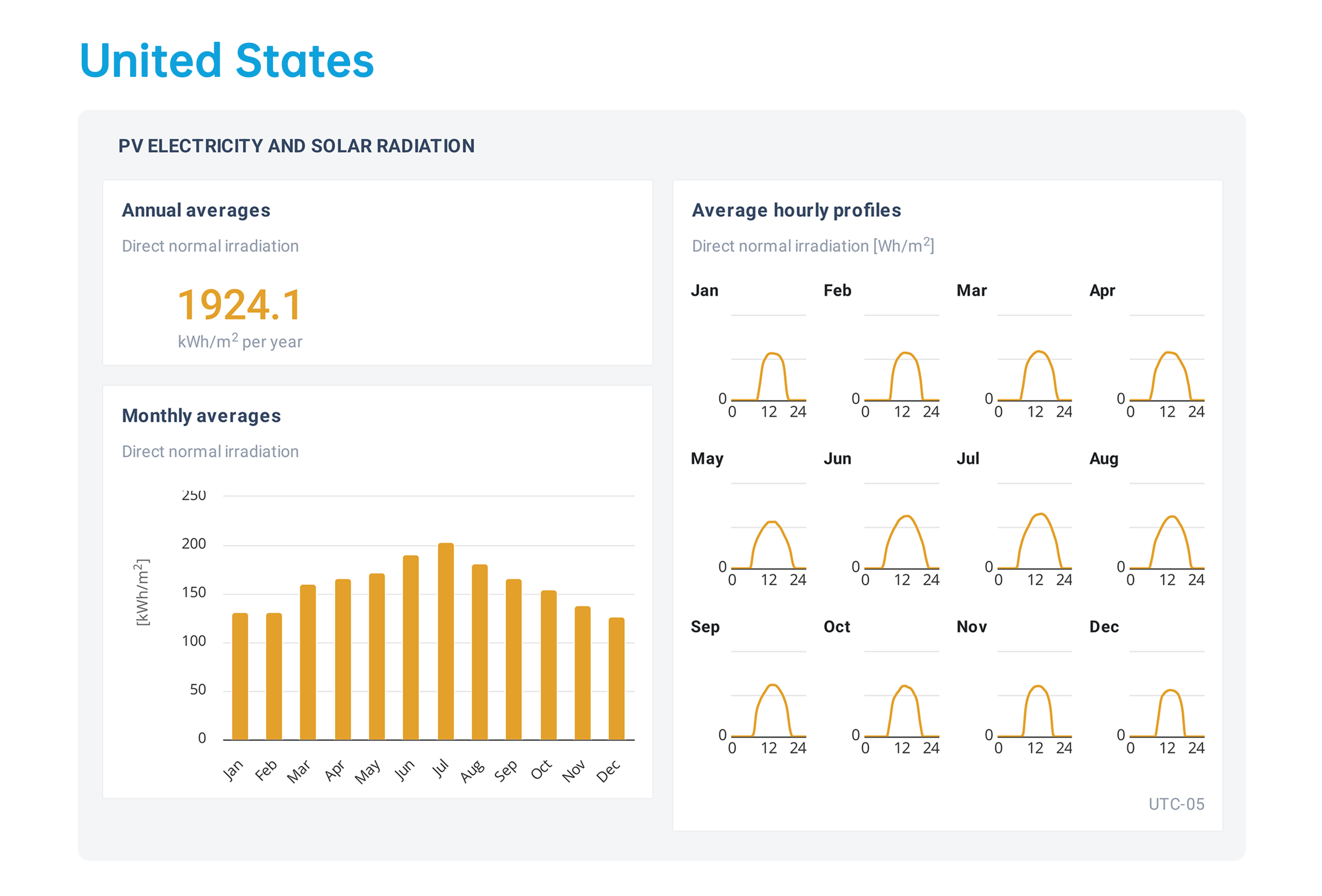
Task: Click the Annual averages heading
Action: point(196,211)
